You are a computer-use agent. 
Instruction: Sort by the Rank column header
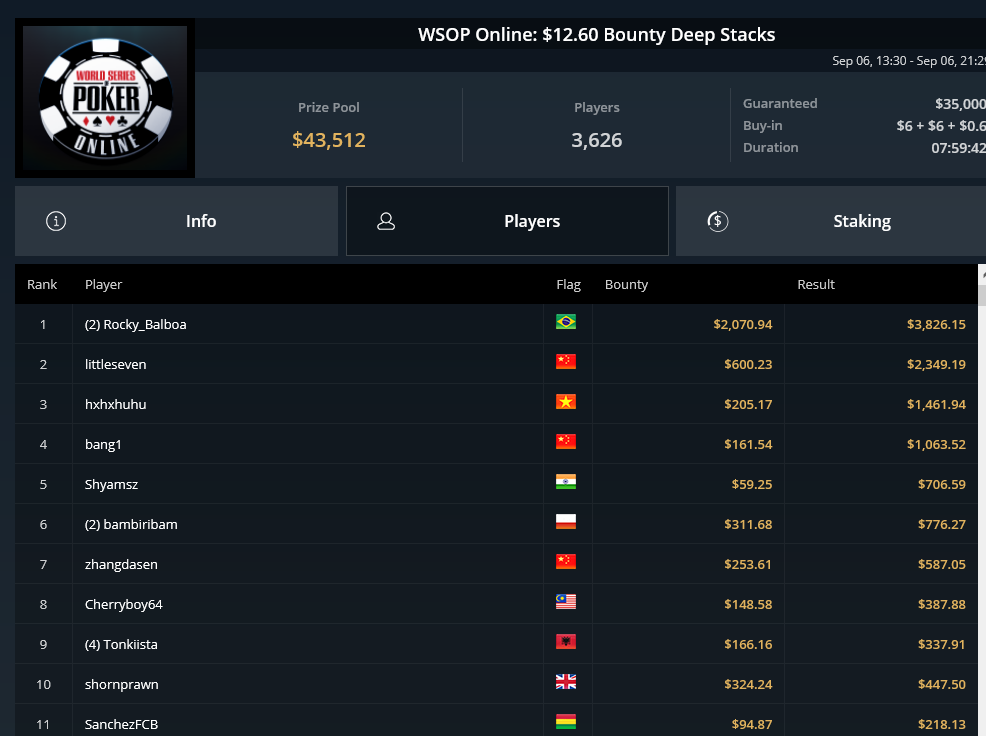point(42,284)
